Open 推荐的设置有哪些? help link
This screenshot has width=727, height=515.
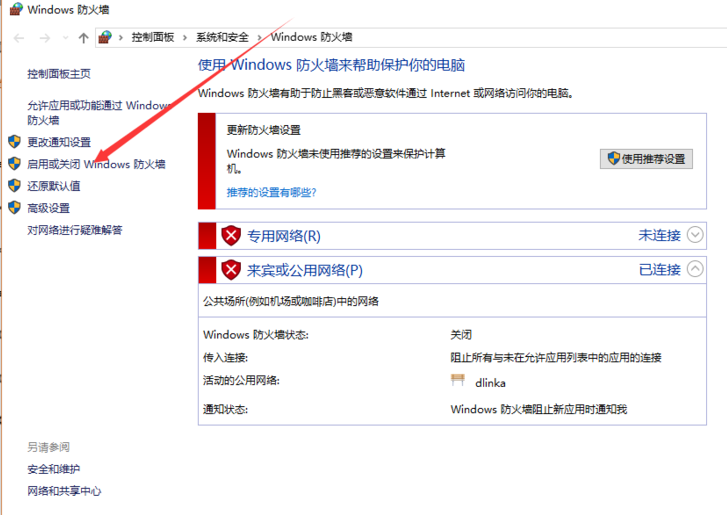pos(271,192)
